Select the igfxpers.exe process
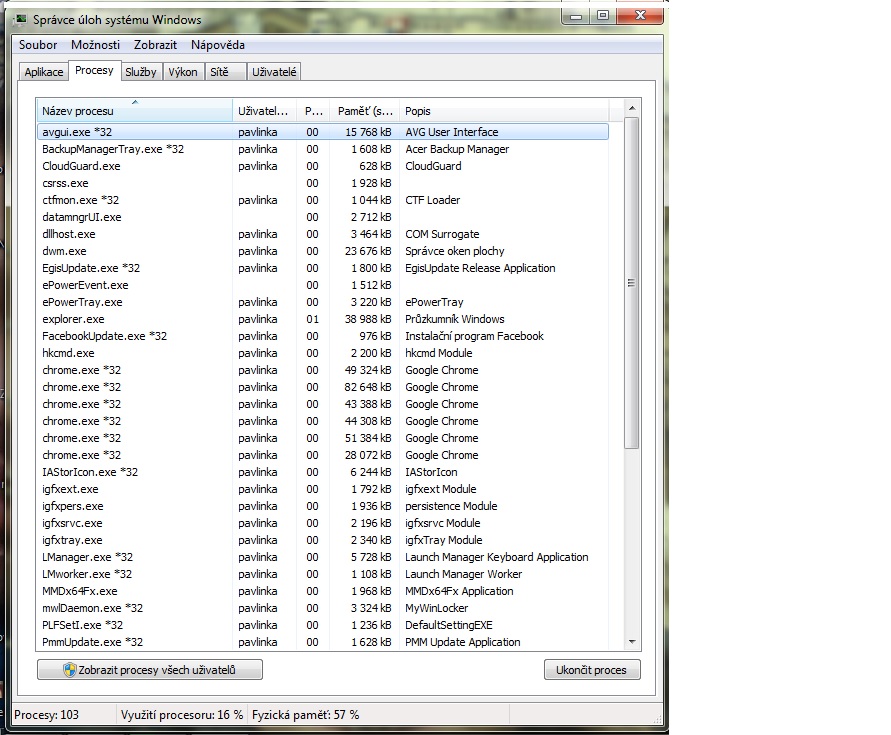This screenshot has width=891, height=735. pyautogui.click(x=323, y=506)
